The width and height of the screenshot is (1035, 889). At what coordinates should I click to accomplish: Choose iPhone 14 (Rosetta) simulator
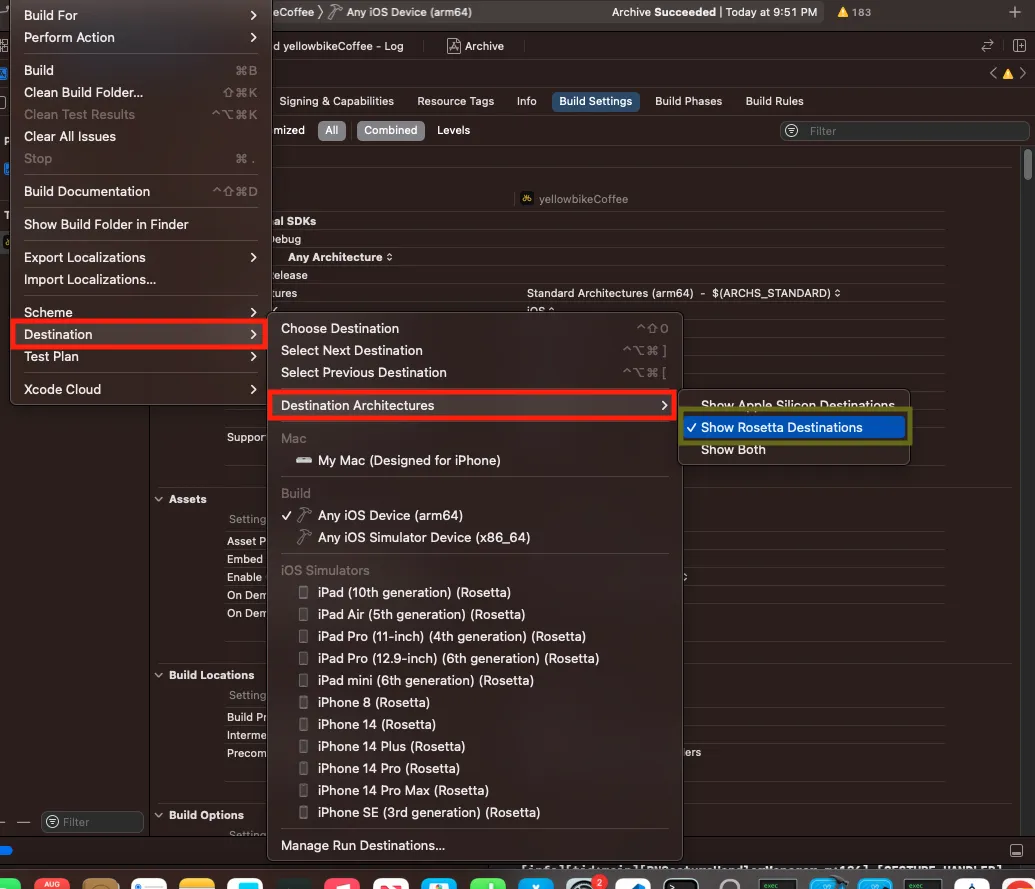tap(474, 725)
